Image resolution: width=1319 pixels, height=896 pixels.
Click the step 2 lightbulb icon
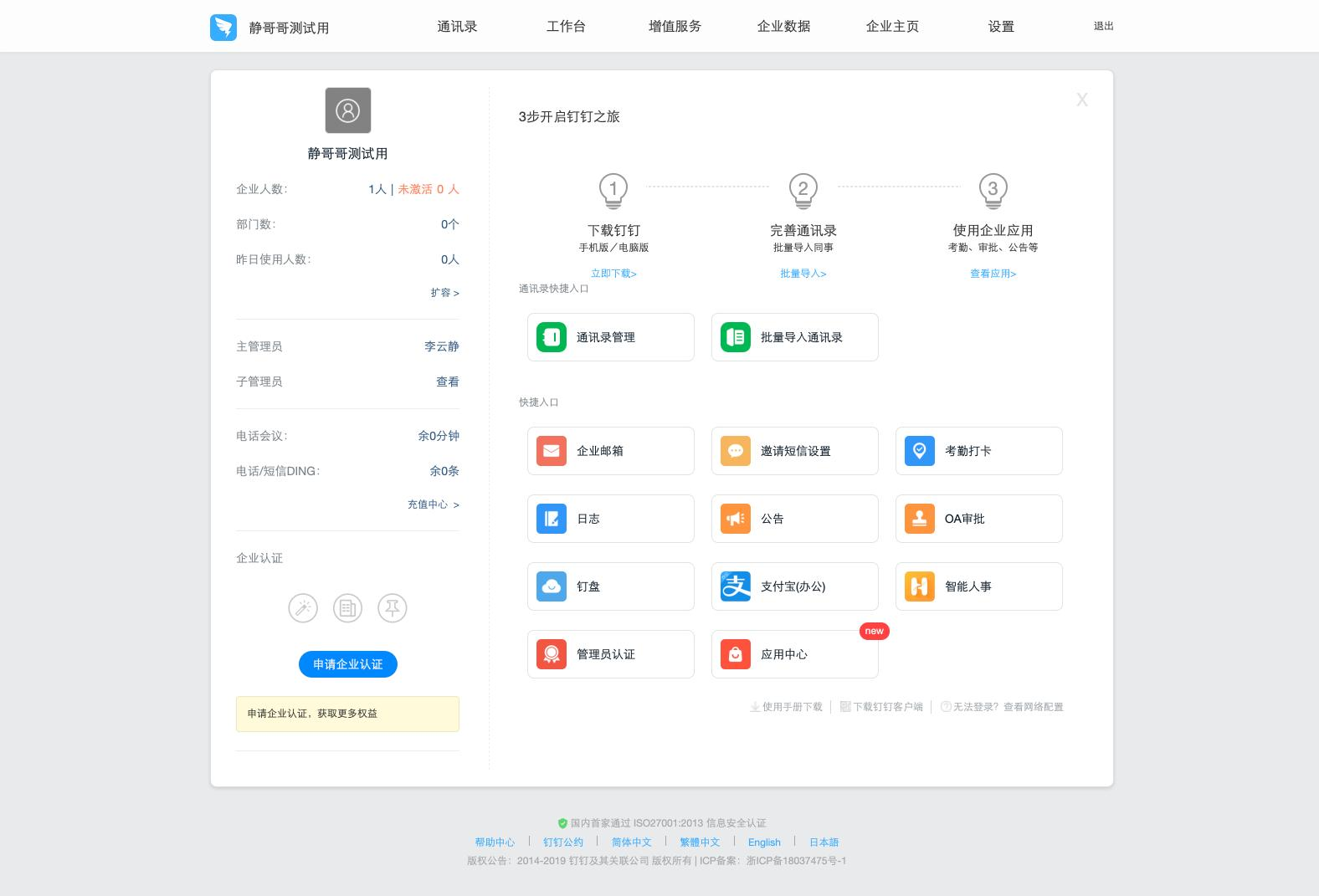(803, 192)
